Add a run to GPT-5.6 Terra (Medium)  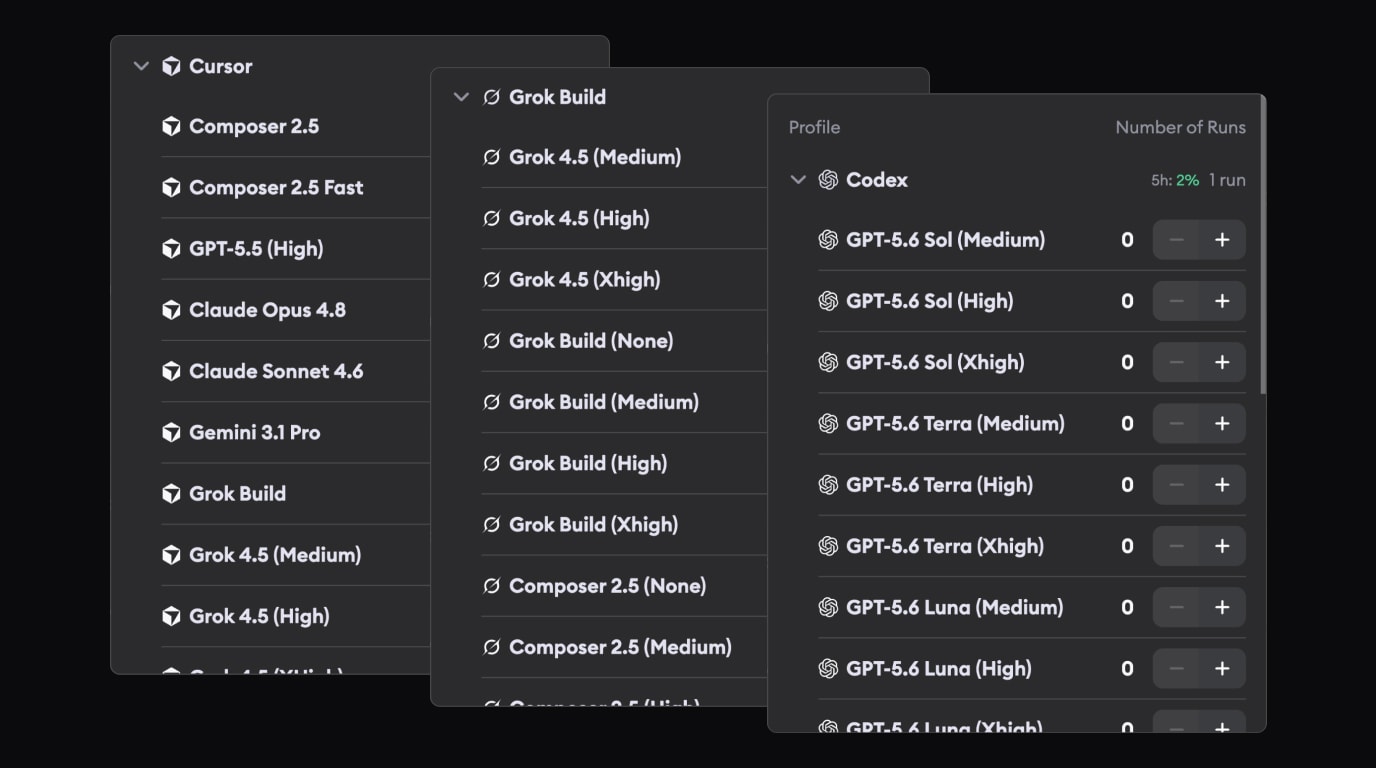point(1222,423)
